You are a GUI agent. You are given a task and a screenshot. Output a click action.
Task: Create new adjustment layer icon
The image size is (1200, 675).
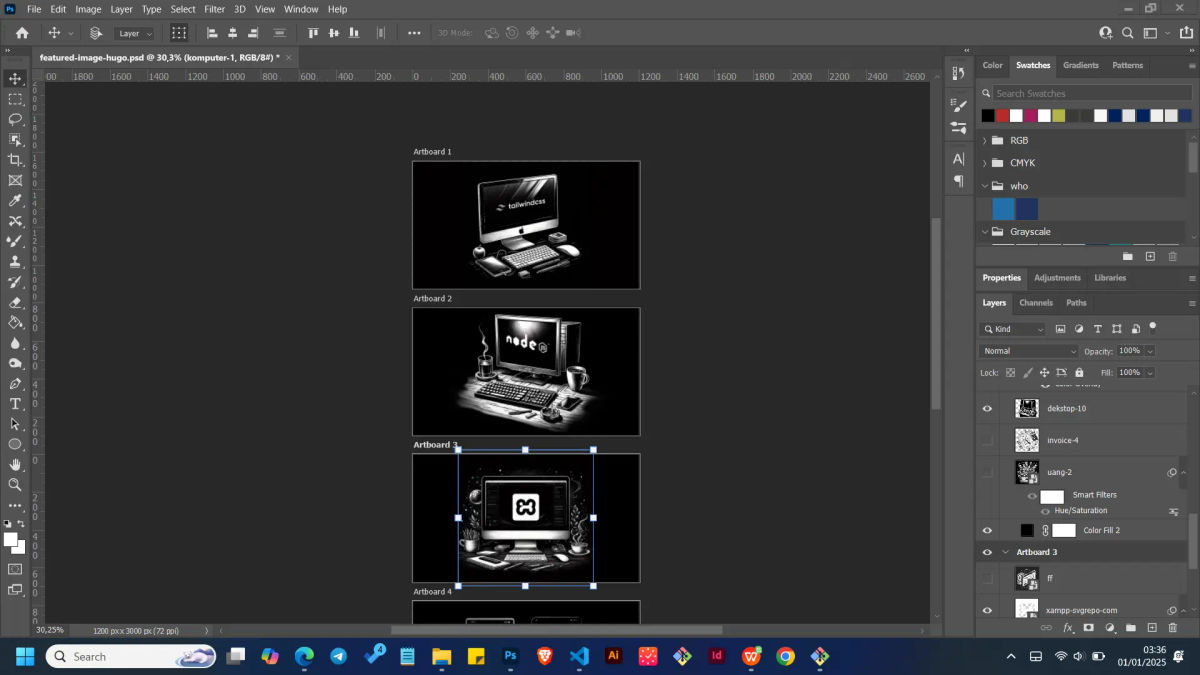(x=1110, y=628)
